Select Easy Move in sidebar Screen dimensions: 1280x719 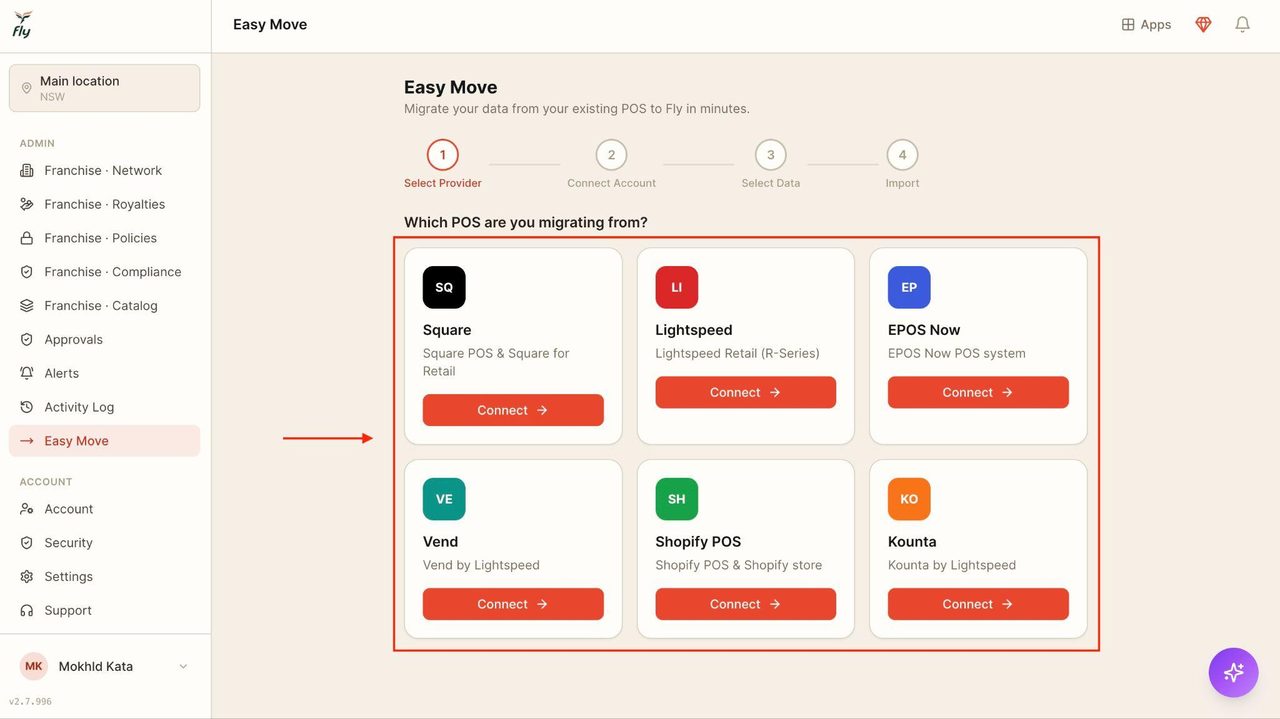pos(105,441)
